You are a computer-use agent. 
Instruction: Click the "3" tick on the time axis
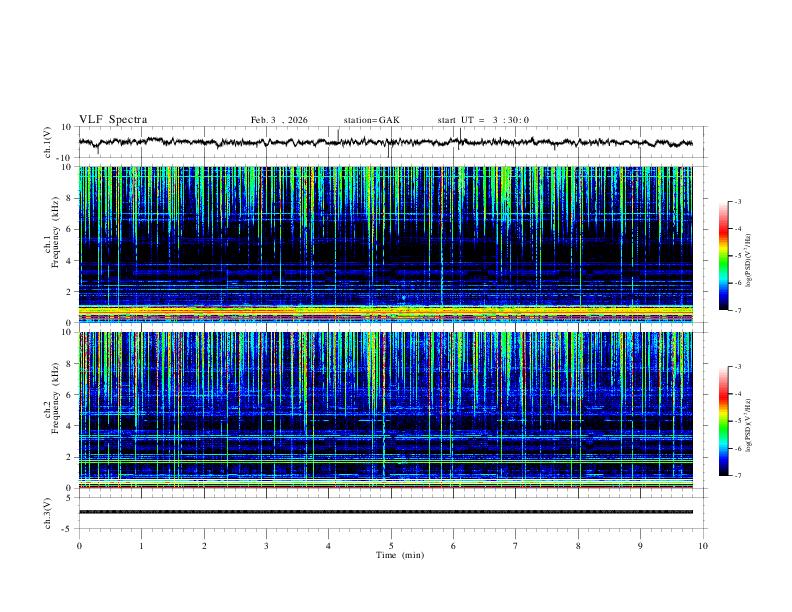point(266,546)
